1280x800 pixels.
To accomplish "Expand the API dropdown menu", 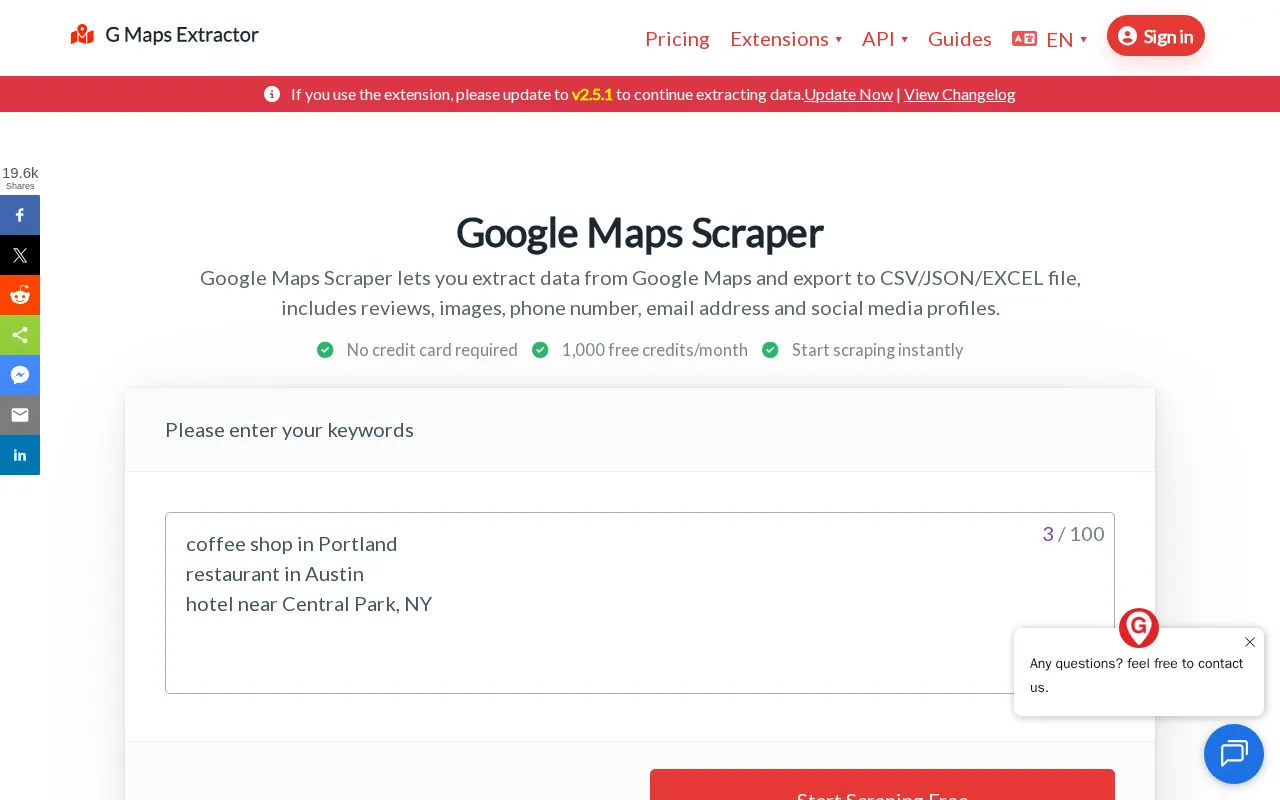I will pyautogui.click(x=885, y=39).
